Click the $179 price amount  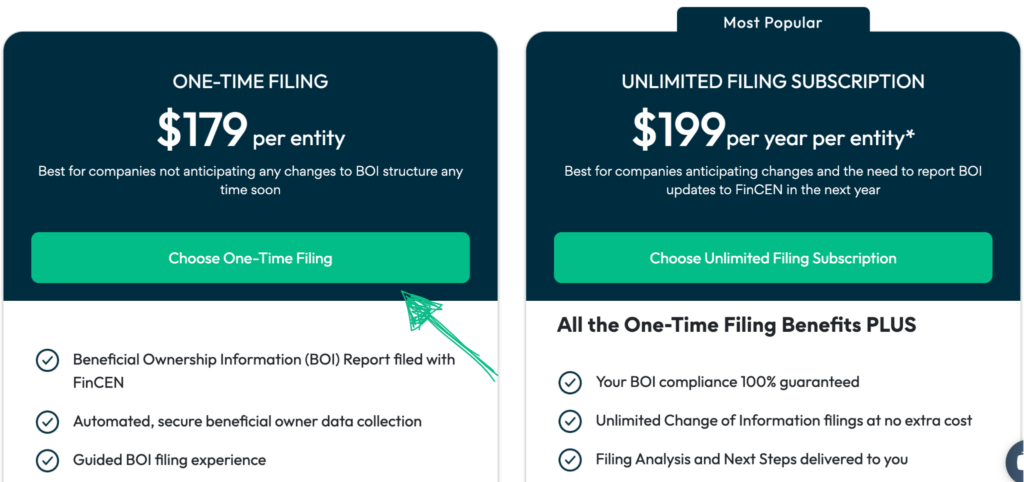click(202, 129)
